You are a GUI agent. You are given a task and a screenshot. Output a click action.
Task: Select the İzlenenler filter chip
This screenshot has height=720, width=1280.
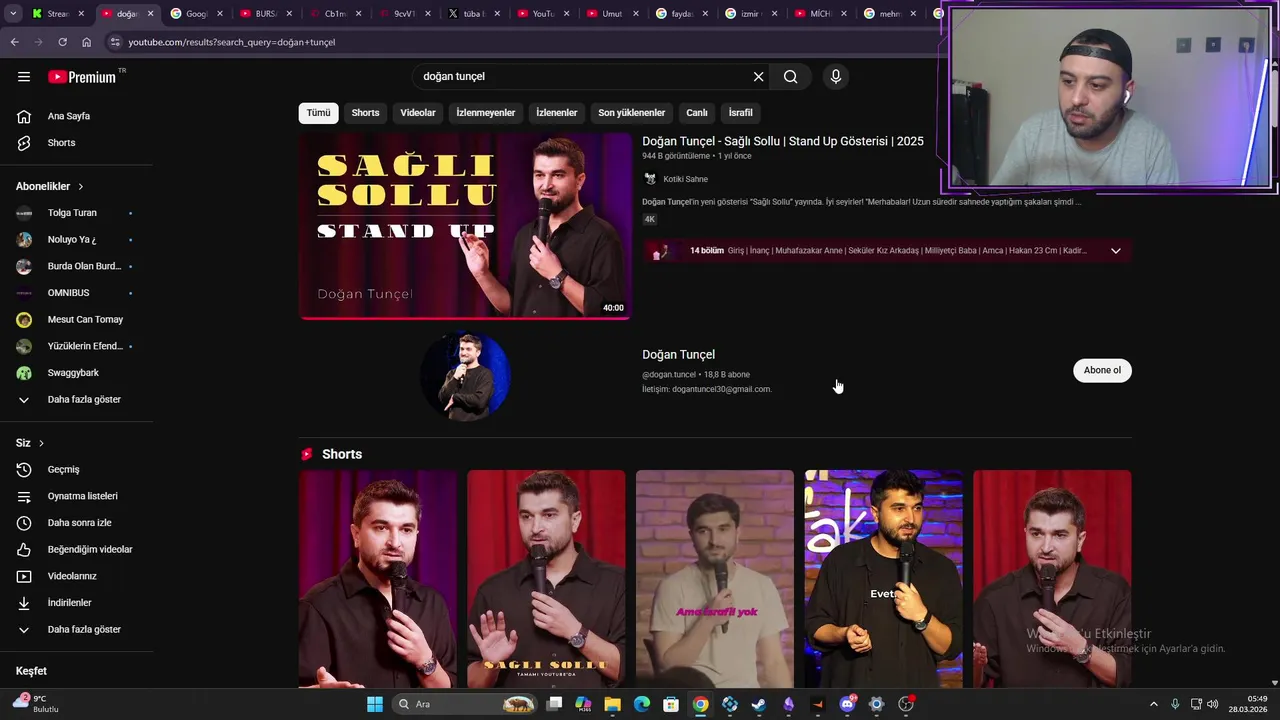[557, 113]
